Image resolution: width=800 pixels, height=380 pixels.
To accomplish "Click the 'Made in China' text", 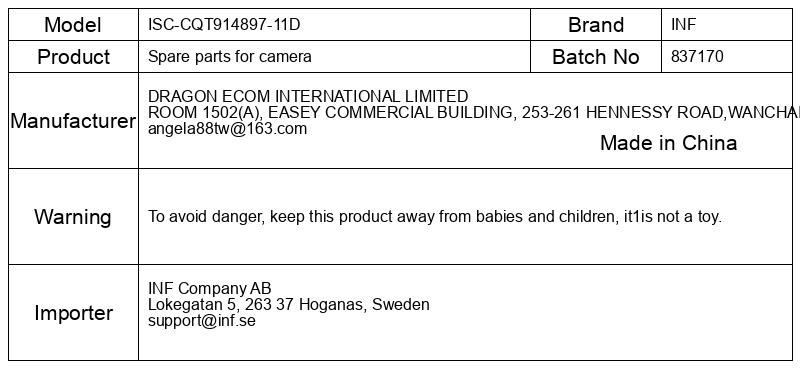I will pos(668,143).
